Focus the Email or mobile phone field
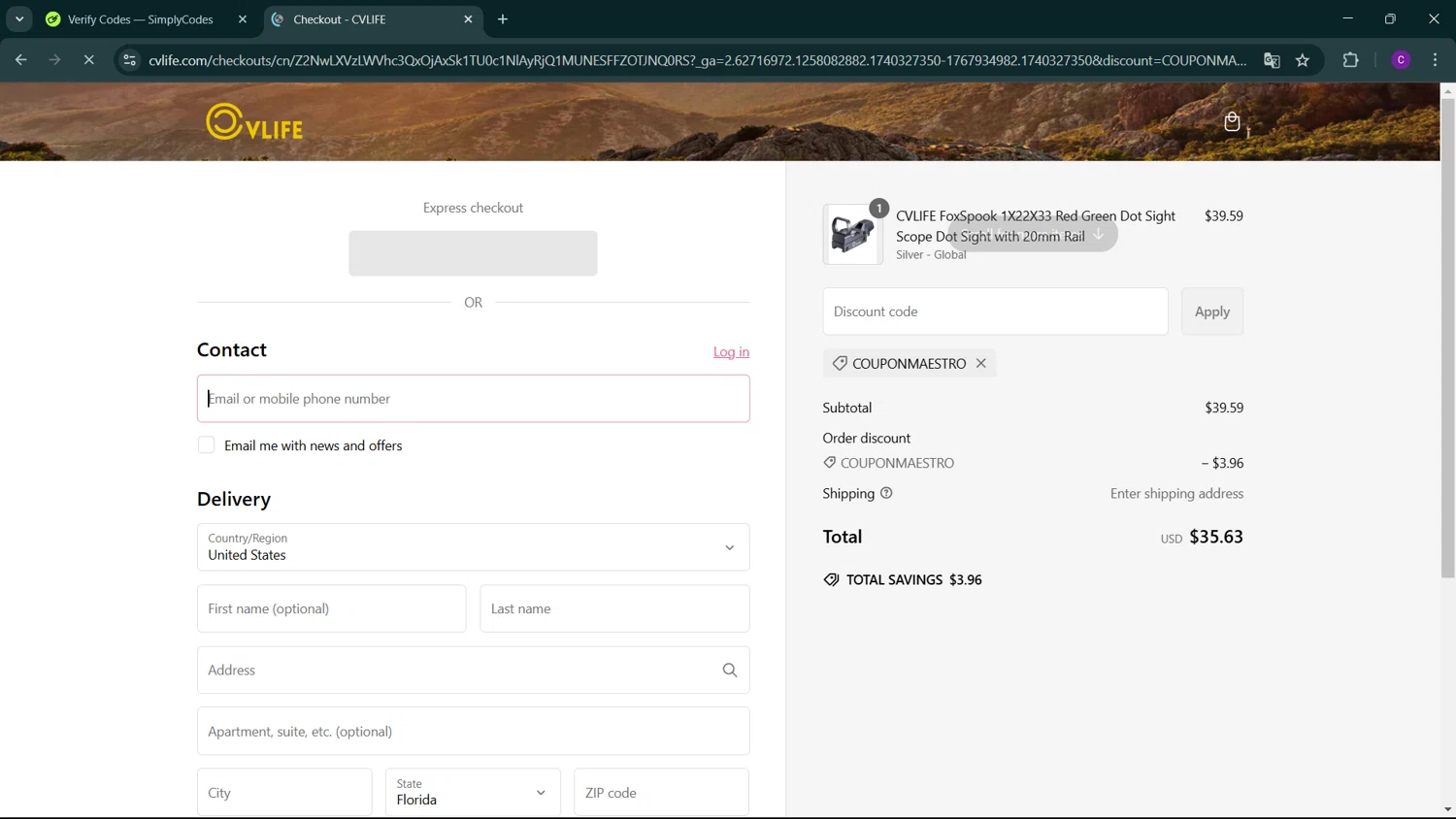1456x819 pixels. [x=473, y=399]
